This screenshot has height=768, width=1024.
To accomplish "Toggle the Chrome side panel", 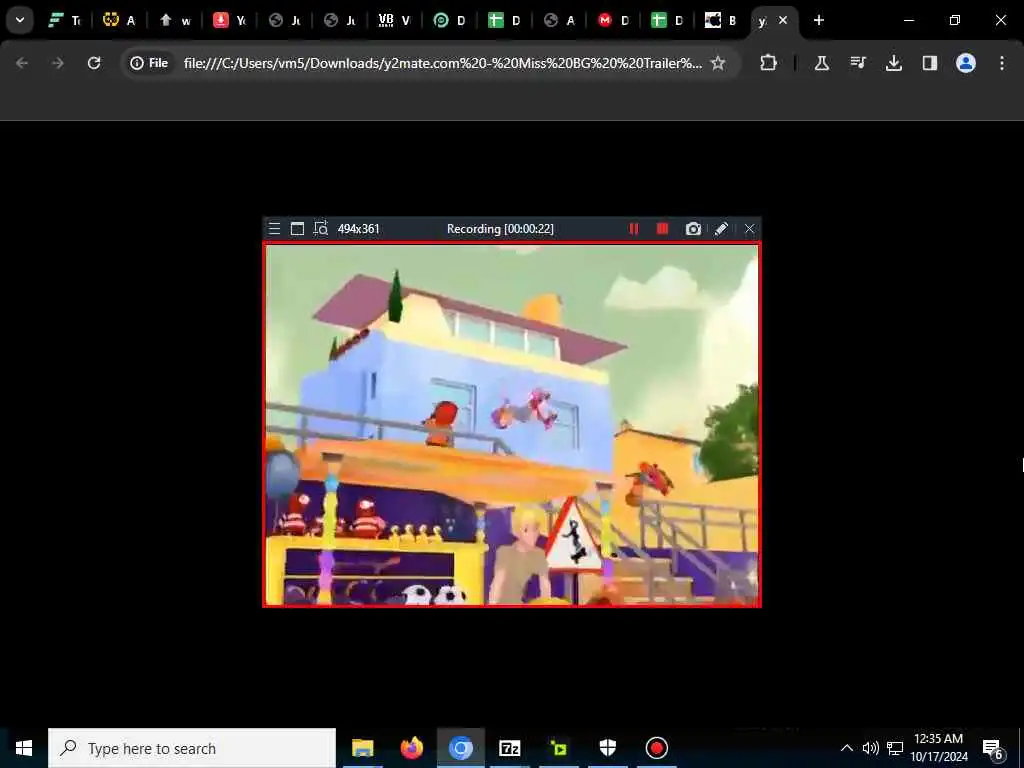I will [929, 63].
